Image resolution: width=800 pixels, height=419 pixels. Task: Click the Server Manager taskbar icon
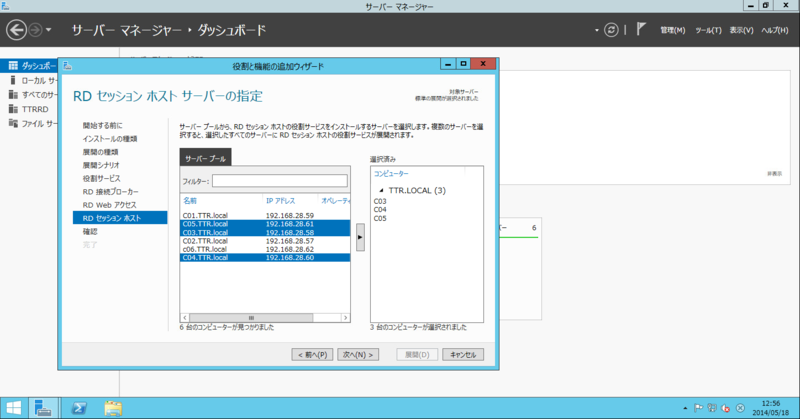43,408
